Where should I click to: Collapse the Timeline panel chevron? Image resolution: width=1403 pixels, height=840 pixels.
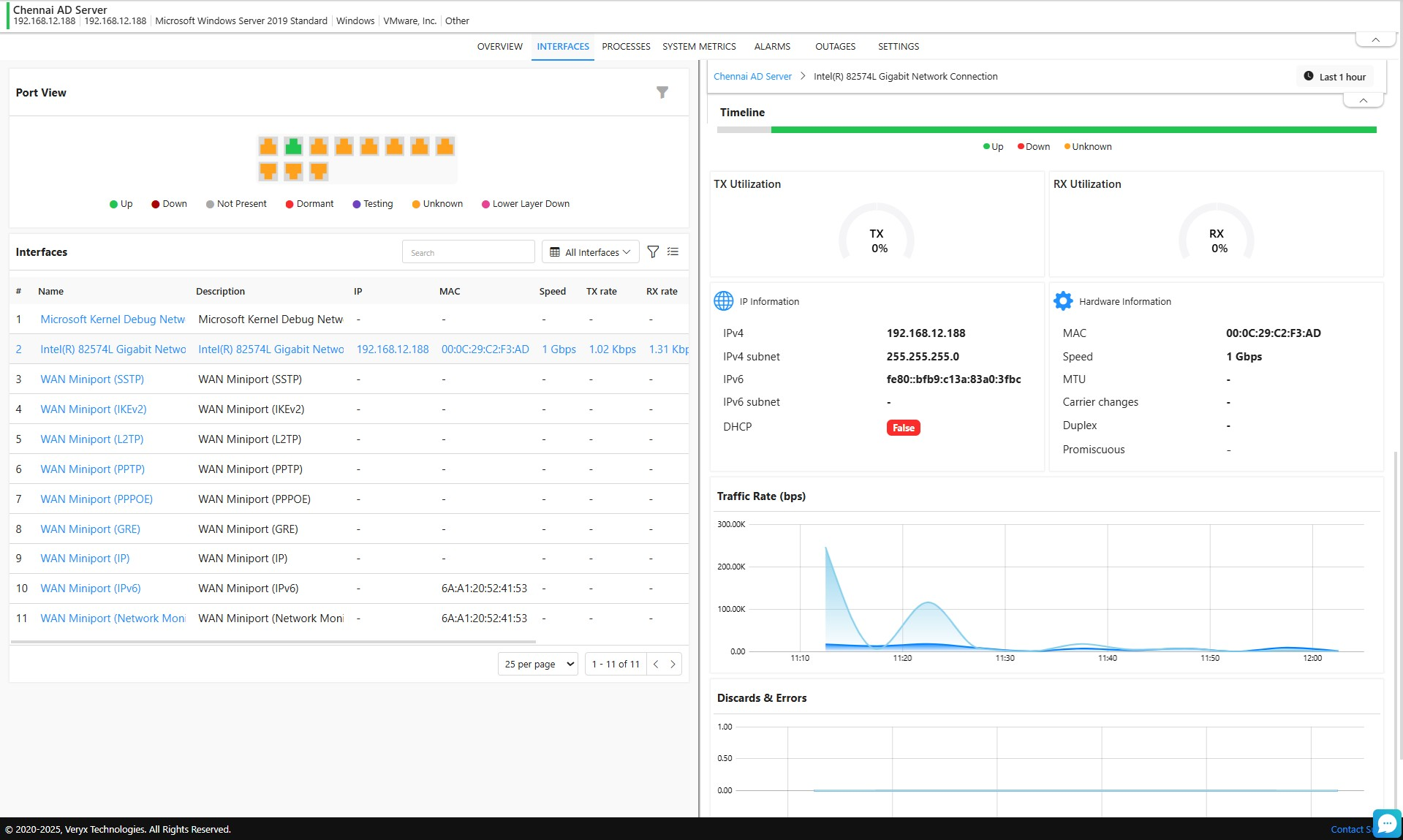(1363, 100)
